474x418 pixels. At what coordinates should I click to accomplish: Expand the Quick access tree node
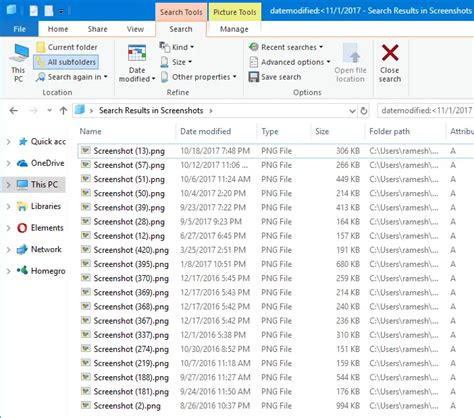click(x=9, y=142)
